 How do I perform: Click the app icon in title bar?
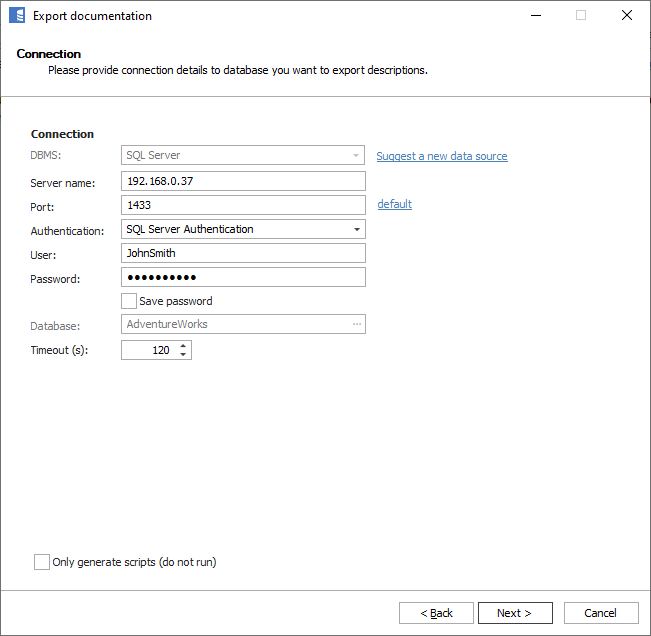coord(16,16)
